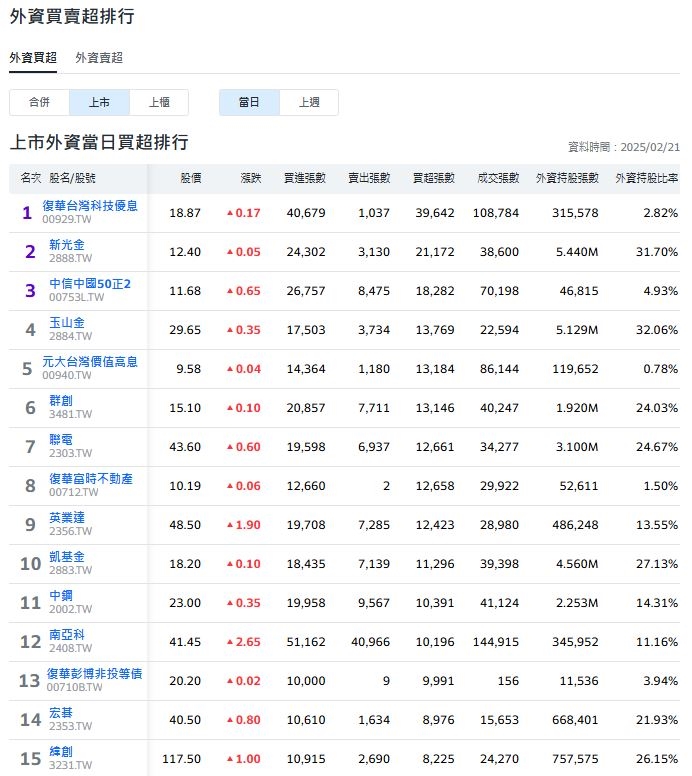Click the 外資買賣超排行 page title

click(x=72, y=16)
